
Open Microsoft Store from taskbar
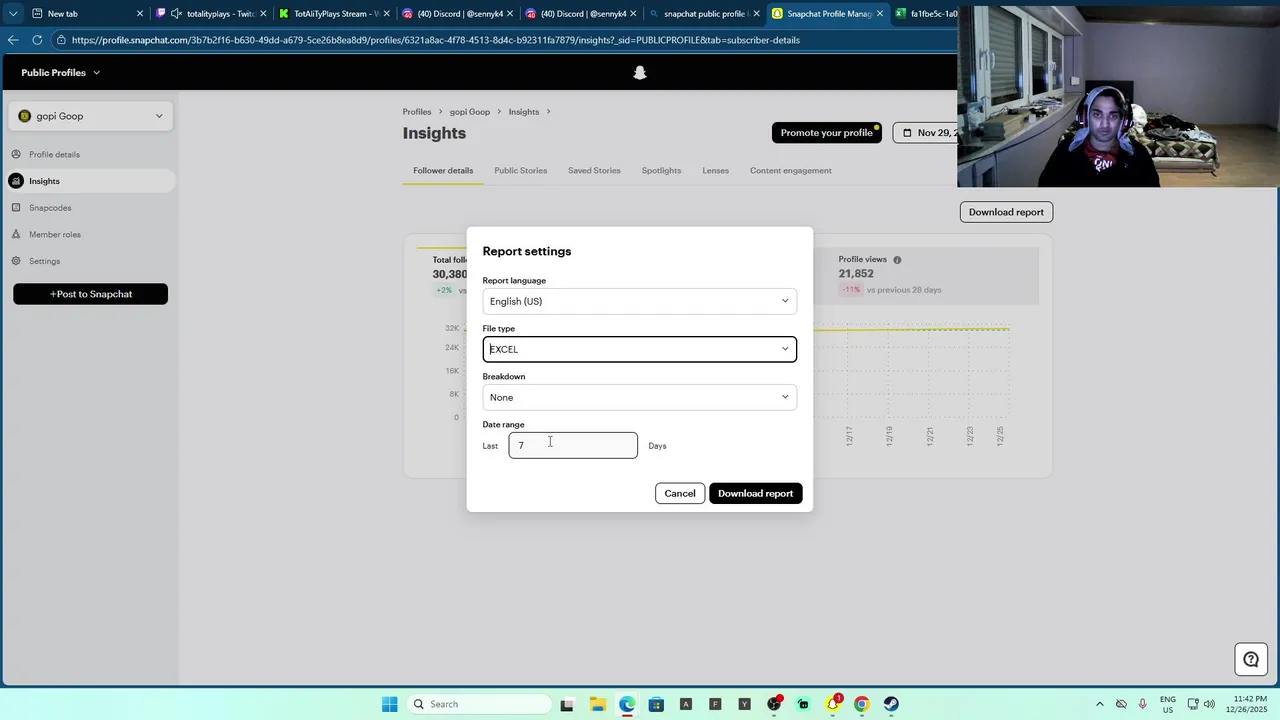656,704
